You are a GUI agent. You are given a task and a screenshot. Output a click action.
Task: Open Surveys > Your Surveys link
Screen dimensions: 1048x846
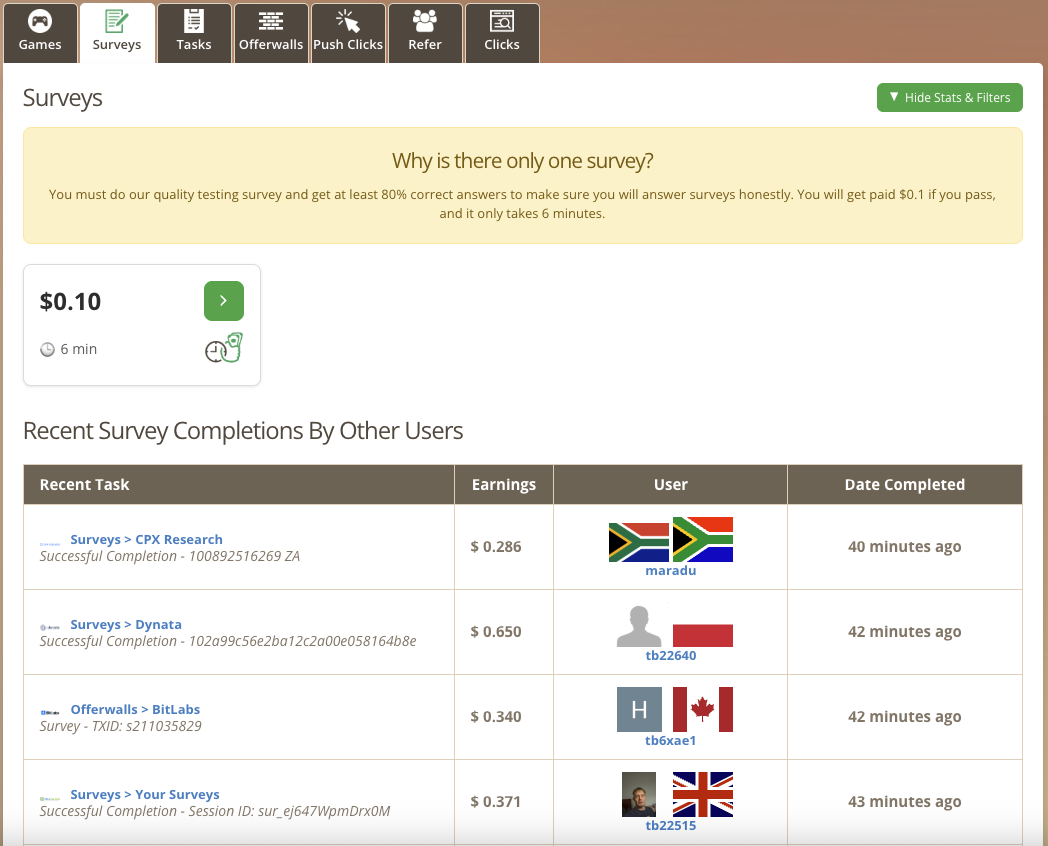(x=145, y=794)
